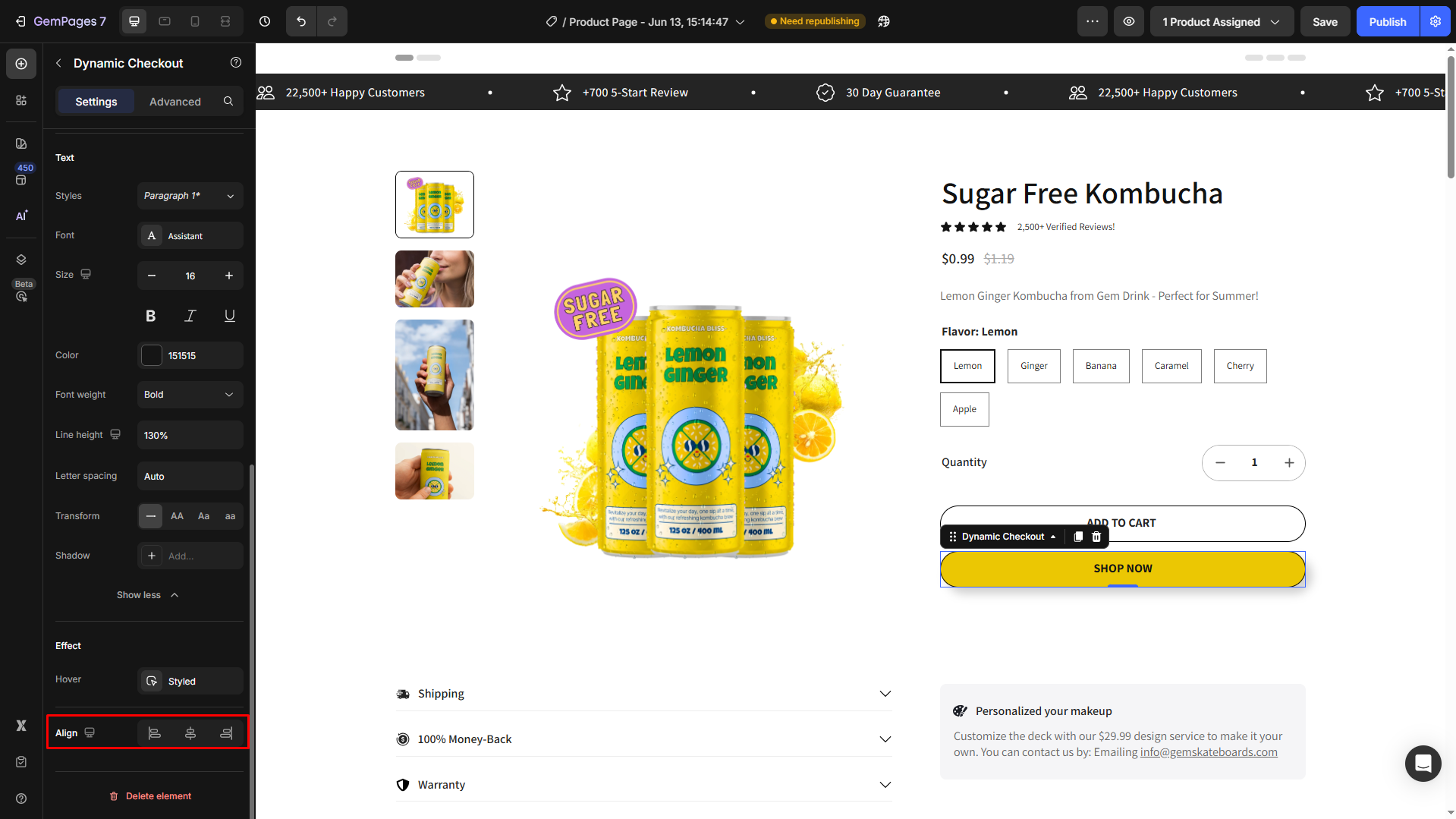Click the Publish button
This screenshot has width=1456, height=819.
pyautogui.click(x=1388, y=21)
